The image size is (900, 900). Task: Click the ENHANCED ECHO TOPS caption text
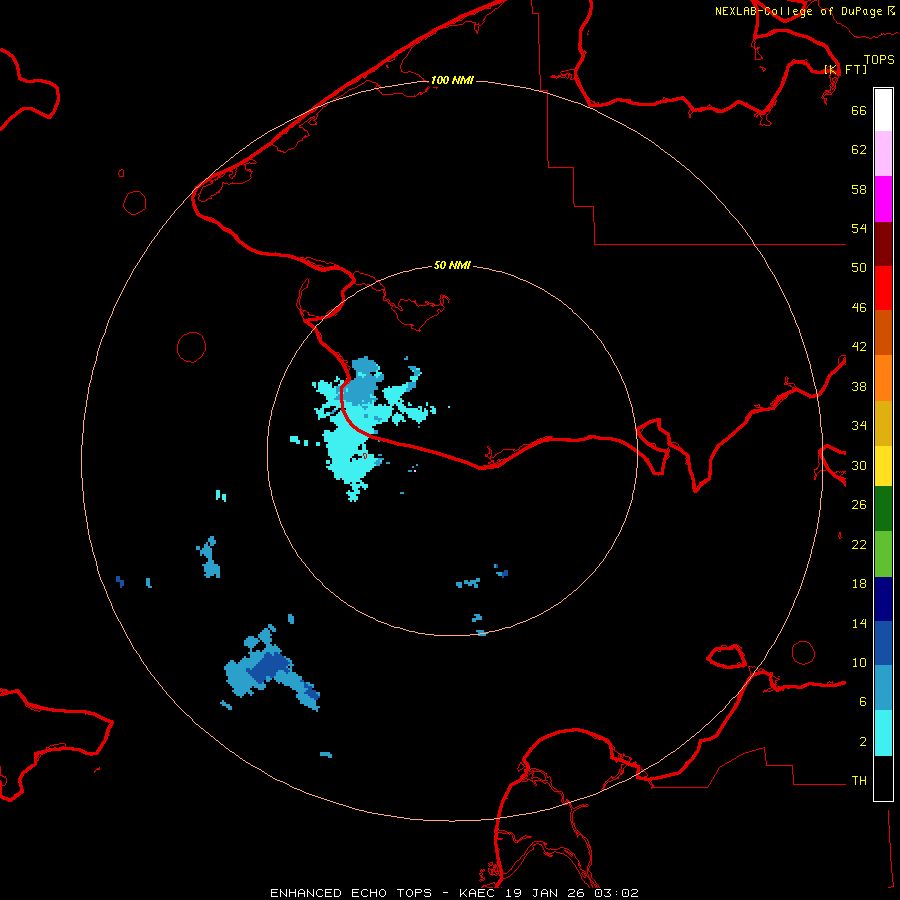[350, 893]
